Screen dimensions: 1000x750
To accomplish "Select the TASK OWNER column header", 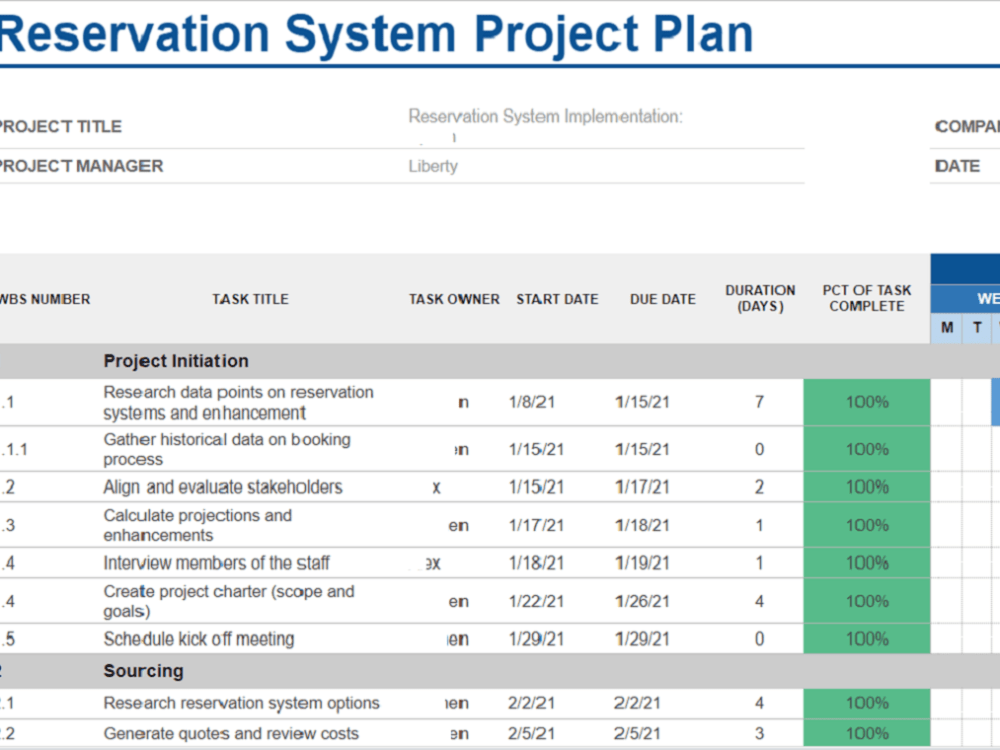I will coord(453,299).
